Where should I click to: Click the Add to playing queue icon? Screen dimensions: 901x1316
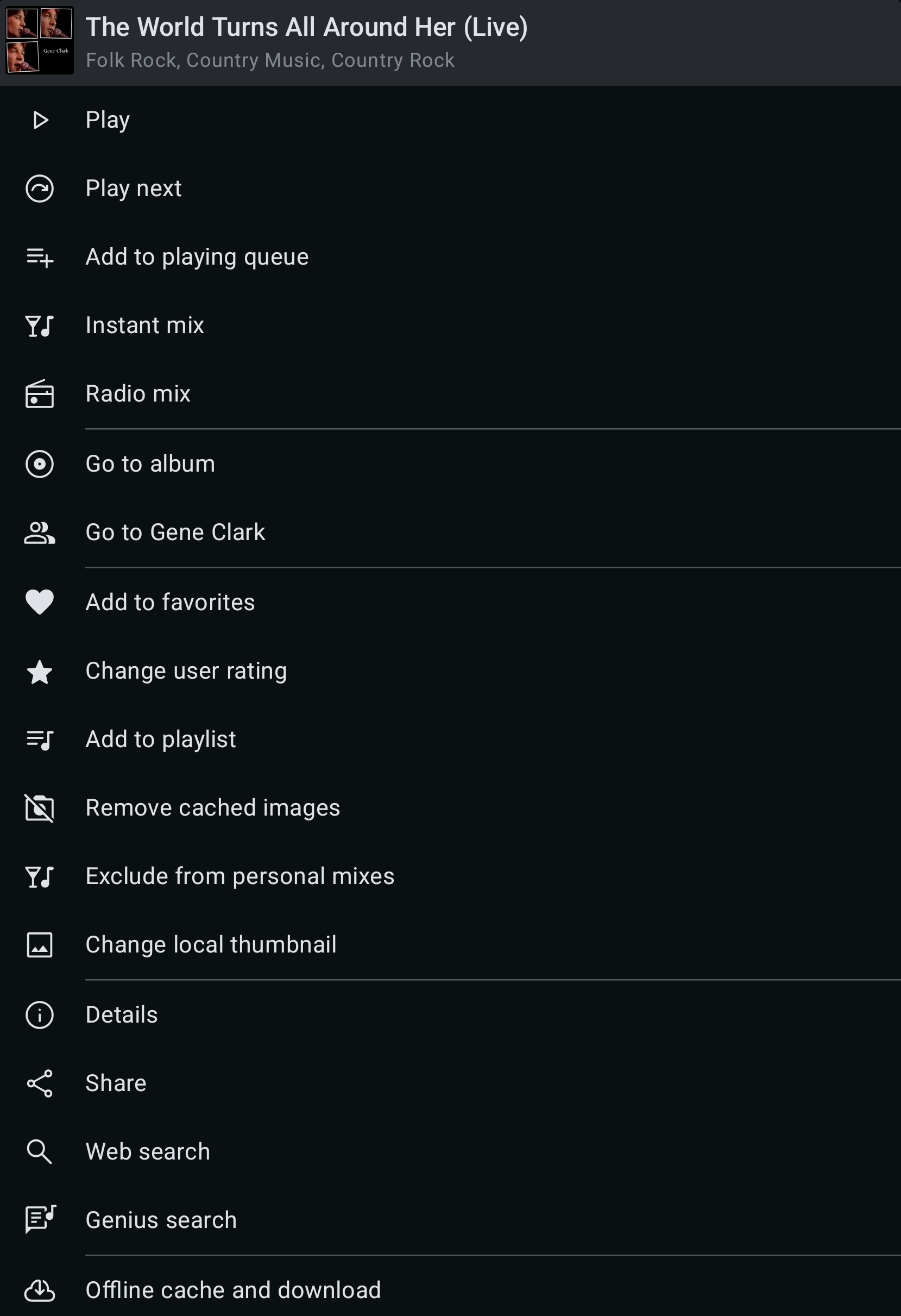click(x=40, y=258)
